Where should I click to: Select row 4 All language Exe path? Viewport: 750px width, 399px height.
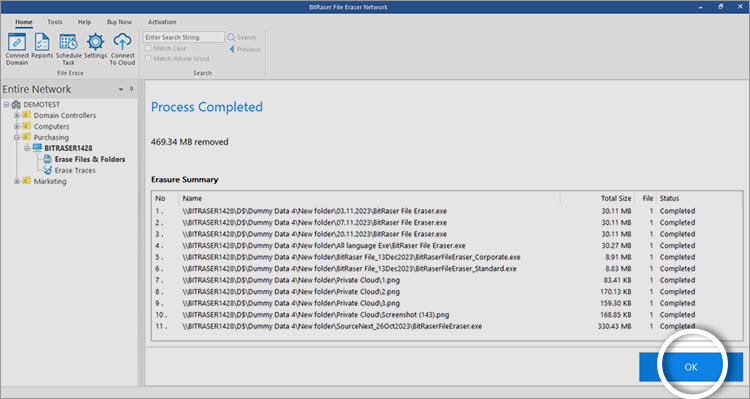point(447,245)
